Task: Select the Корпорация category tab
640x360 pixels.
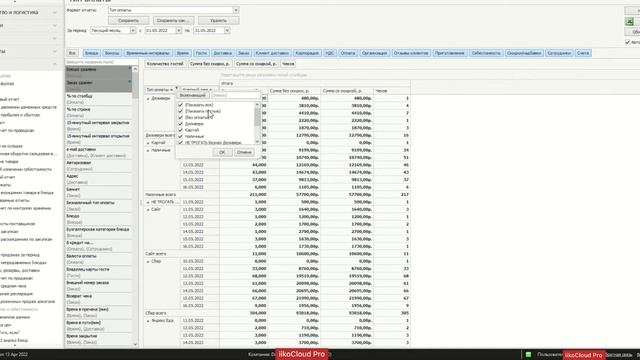Action: (x=307, y=53)
